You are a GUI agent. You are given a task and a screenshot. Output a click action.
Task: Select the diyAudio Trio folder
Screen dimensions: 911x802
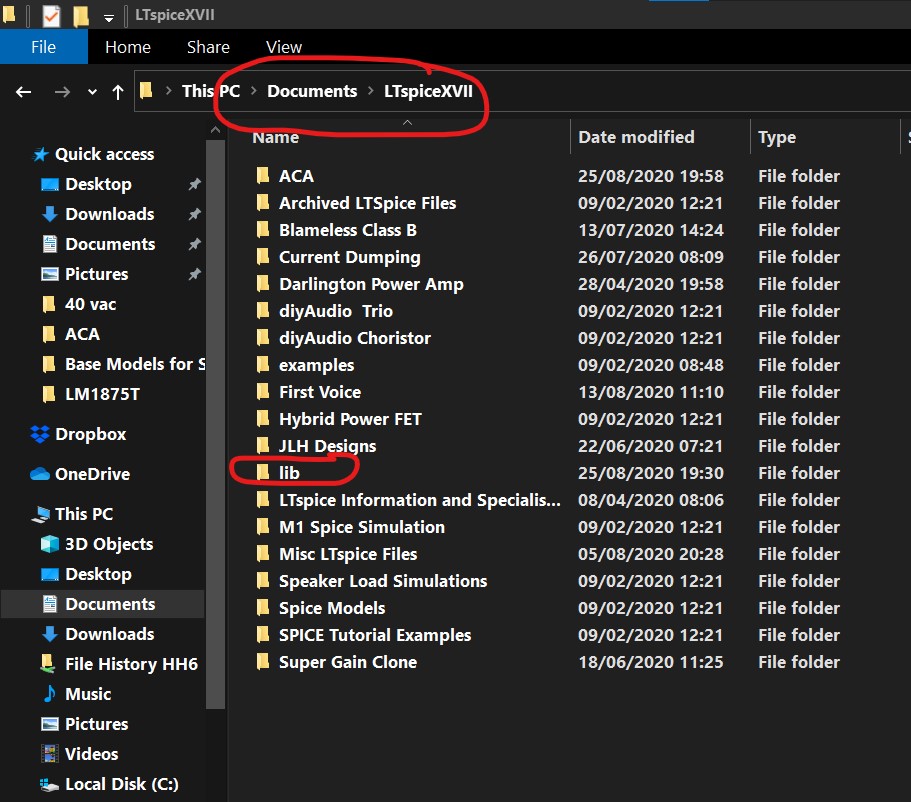click(325, 311)
